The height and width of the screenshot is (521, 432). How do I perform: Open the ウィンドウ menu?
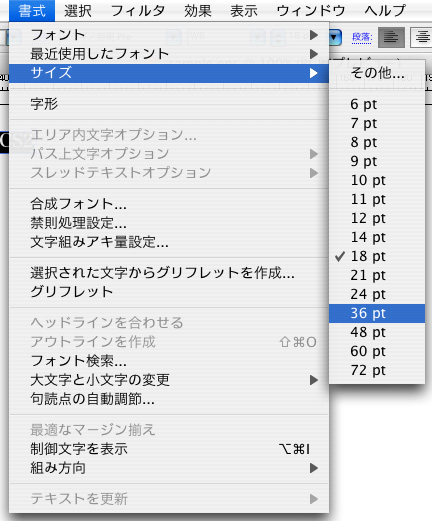[x=311, y=11]
